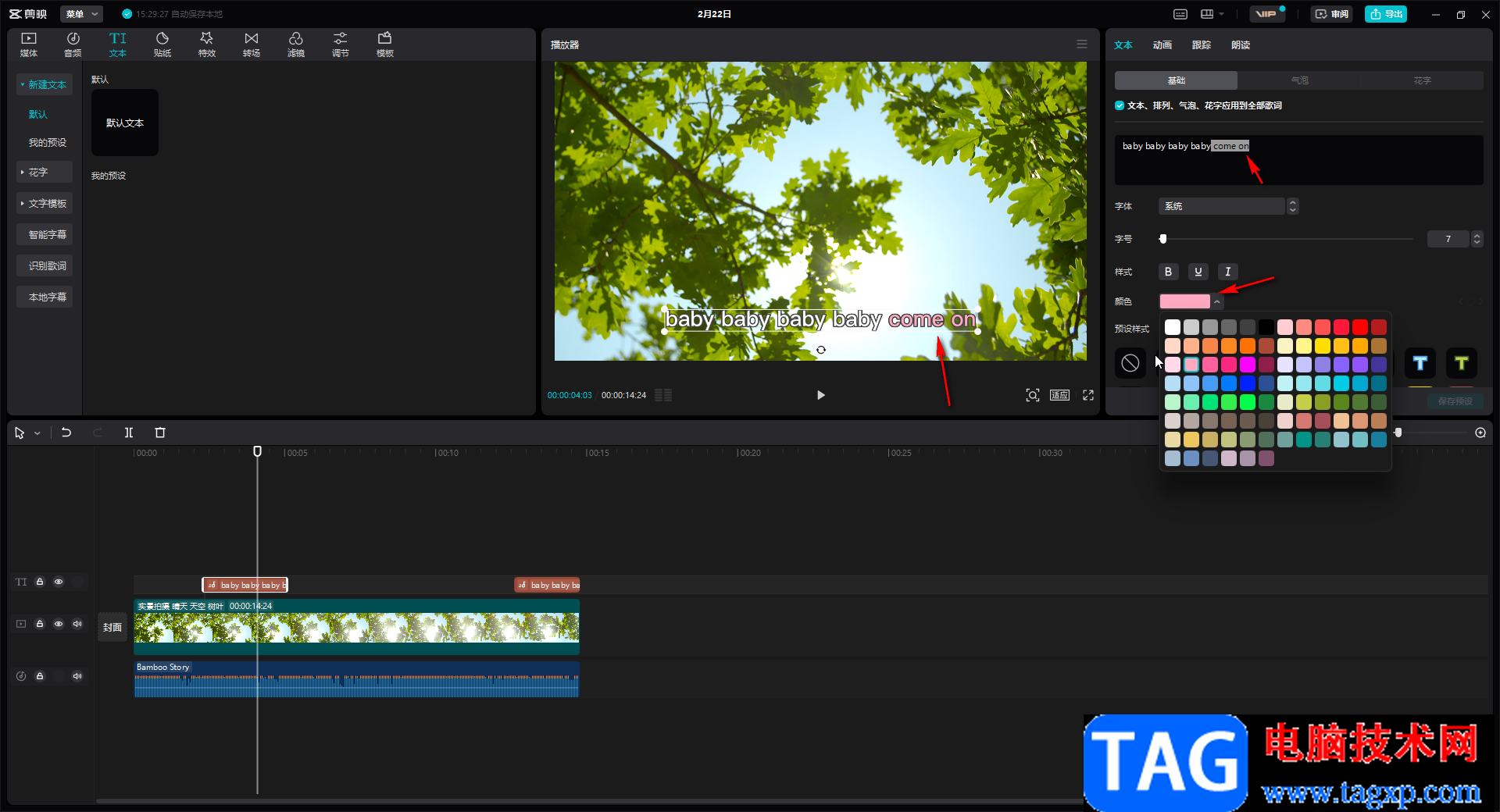Click the keyboard shortcuts icon in title bar
This screenshot has height=812, width=1500.
point(1180,14)
